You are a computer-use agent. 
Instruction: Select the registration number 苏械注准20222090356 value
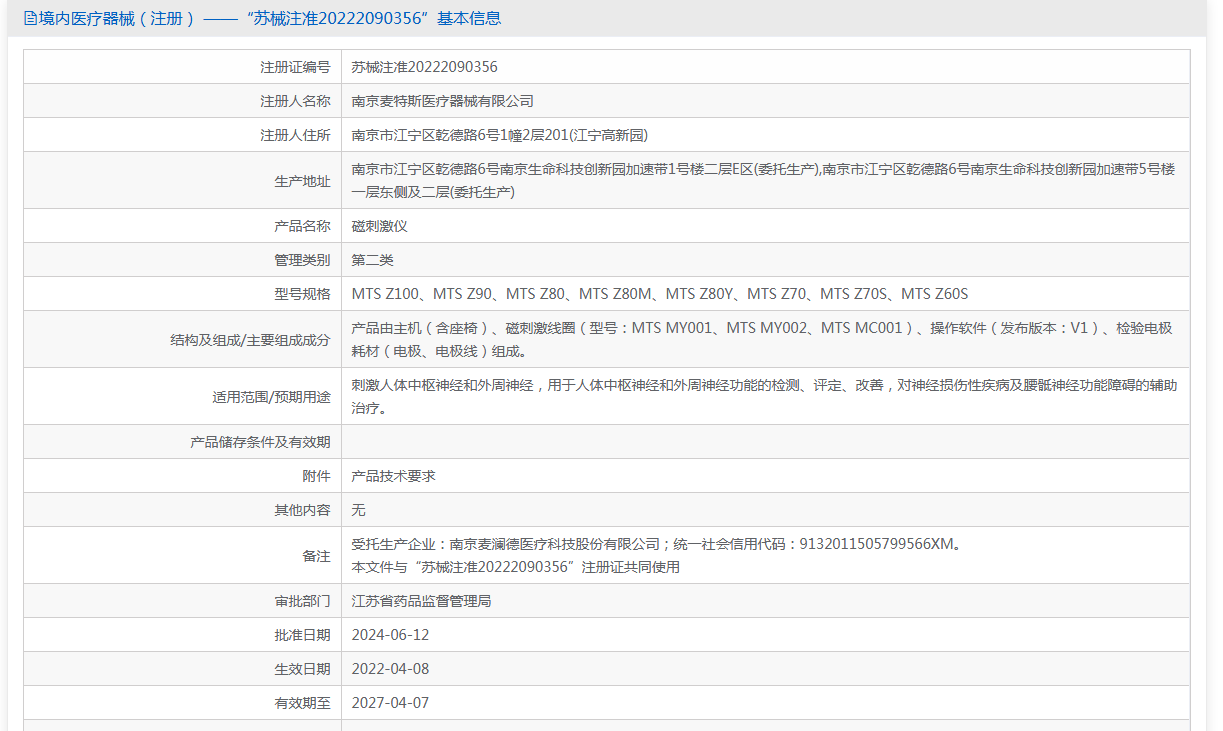point(424,67)
